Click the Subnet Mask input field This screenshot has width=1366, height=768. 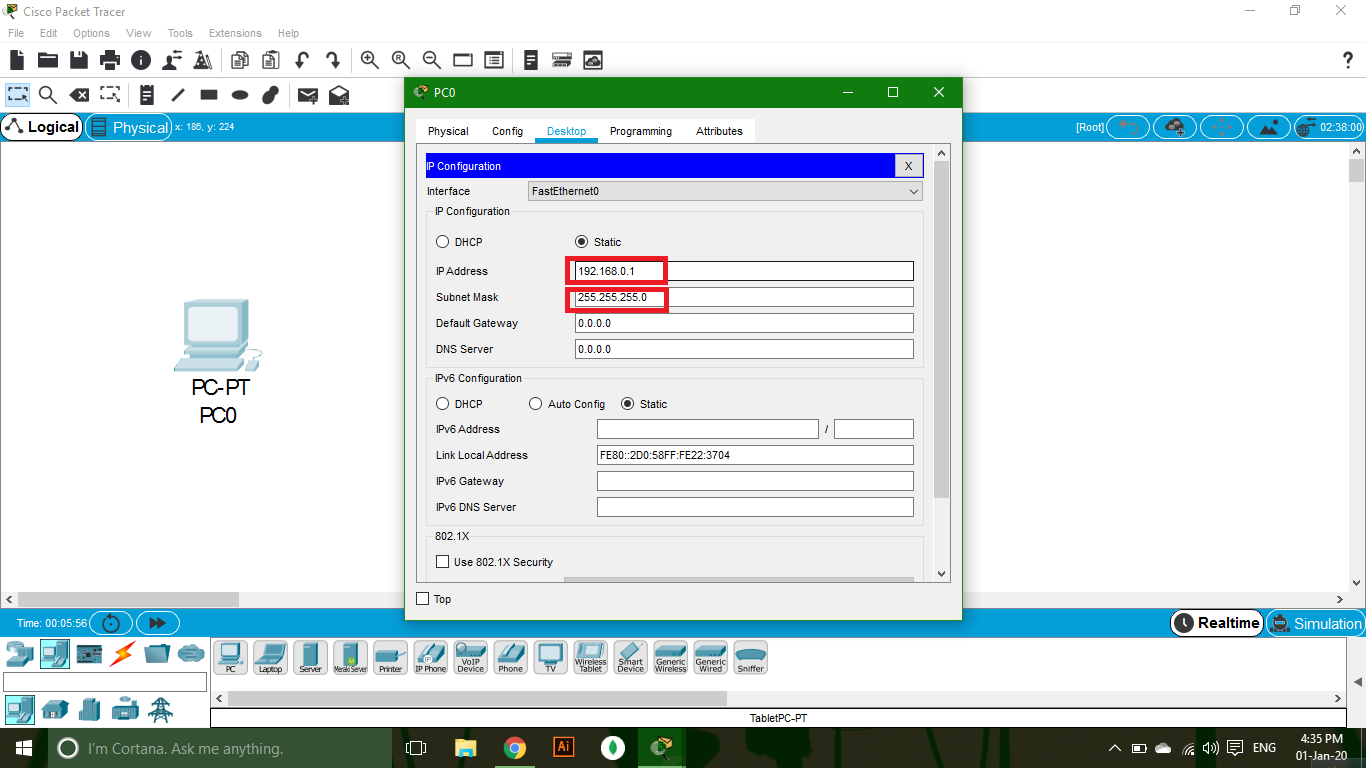[744, 297]
